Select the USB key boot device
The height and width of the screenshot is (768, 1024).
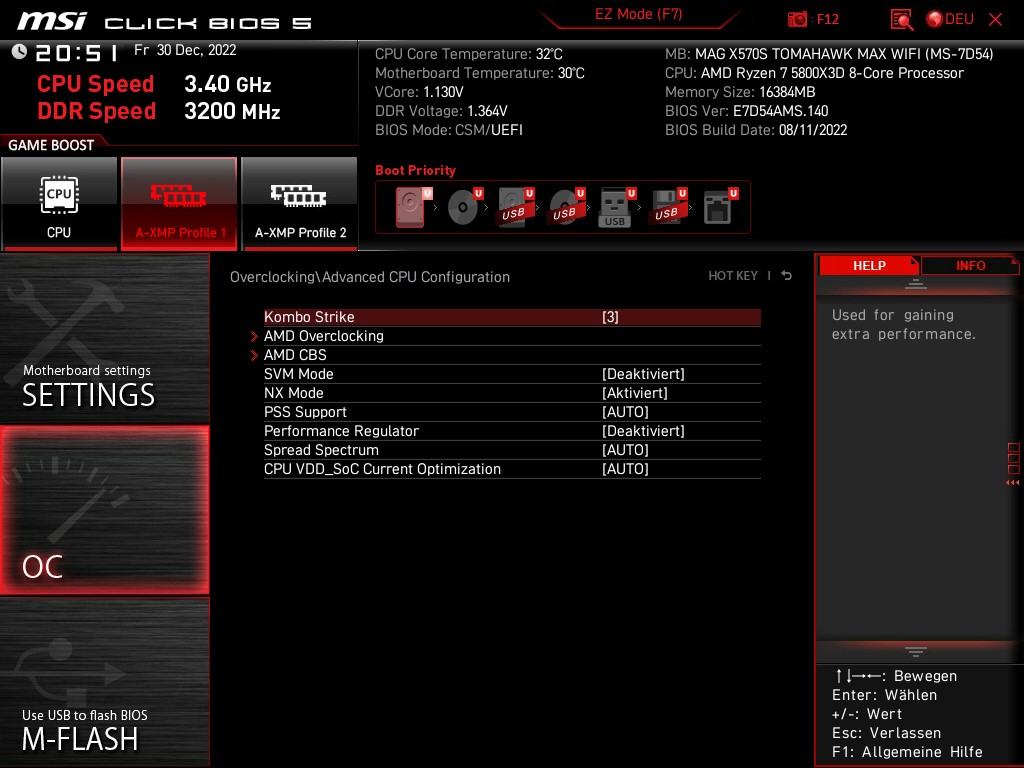pos(616,207)
